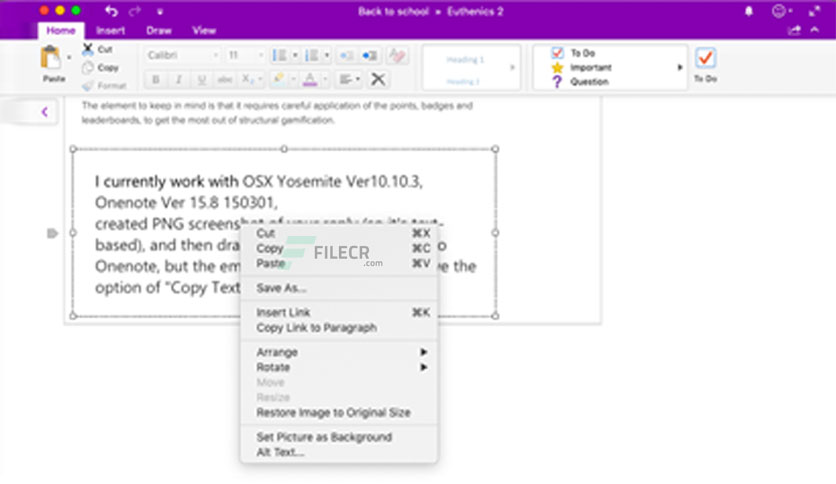Apply a bulleted list
The width and height of the screenshot is (836, 484).
pyautogui.click(x=279, y=55)
